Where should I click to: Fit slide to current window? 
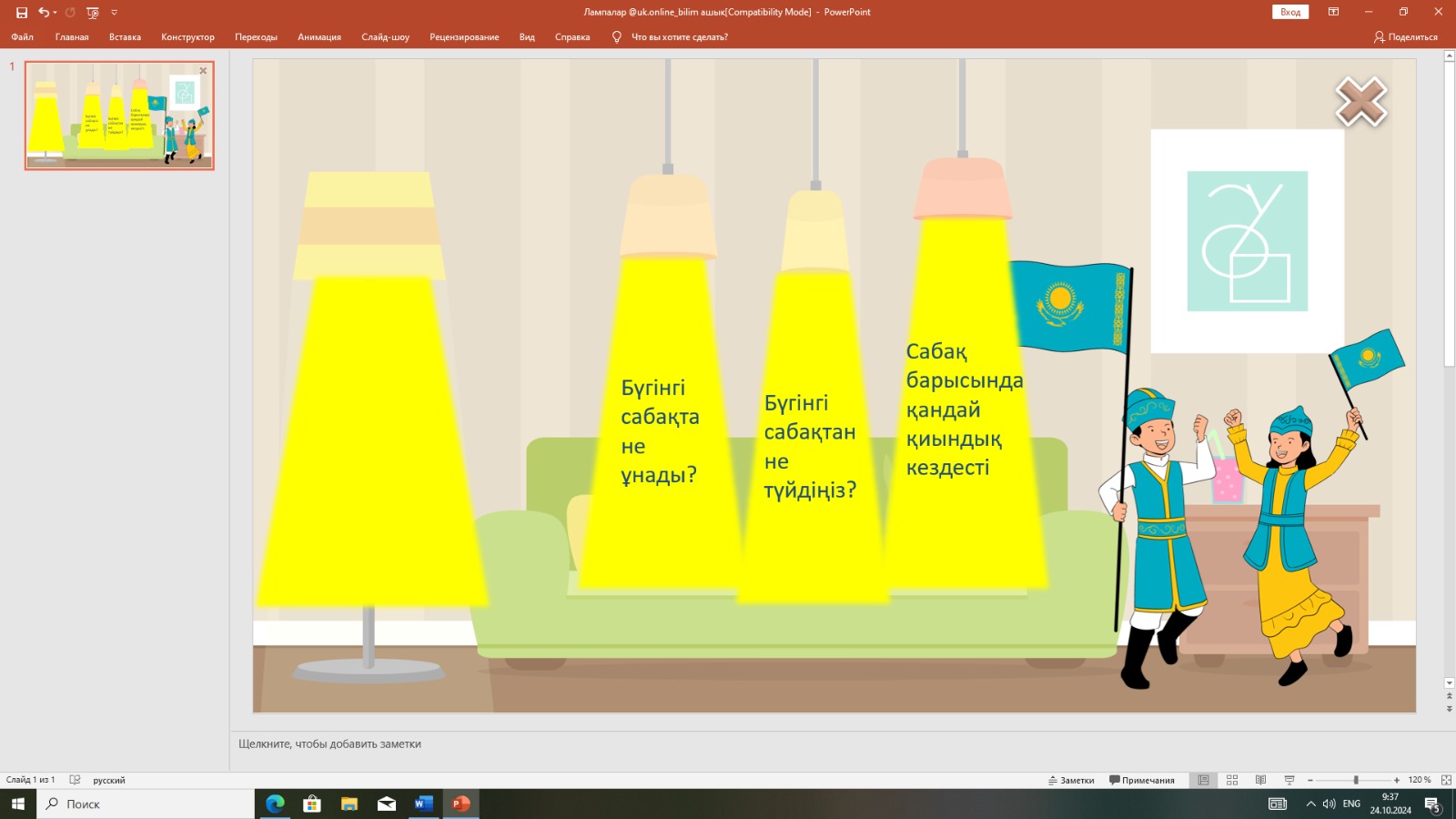click(x=1446, y=780)
